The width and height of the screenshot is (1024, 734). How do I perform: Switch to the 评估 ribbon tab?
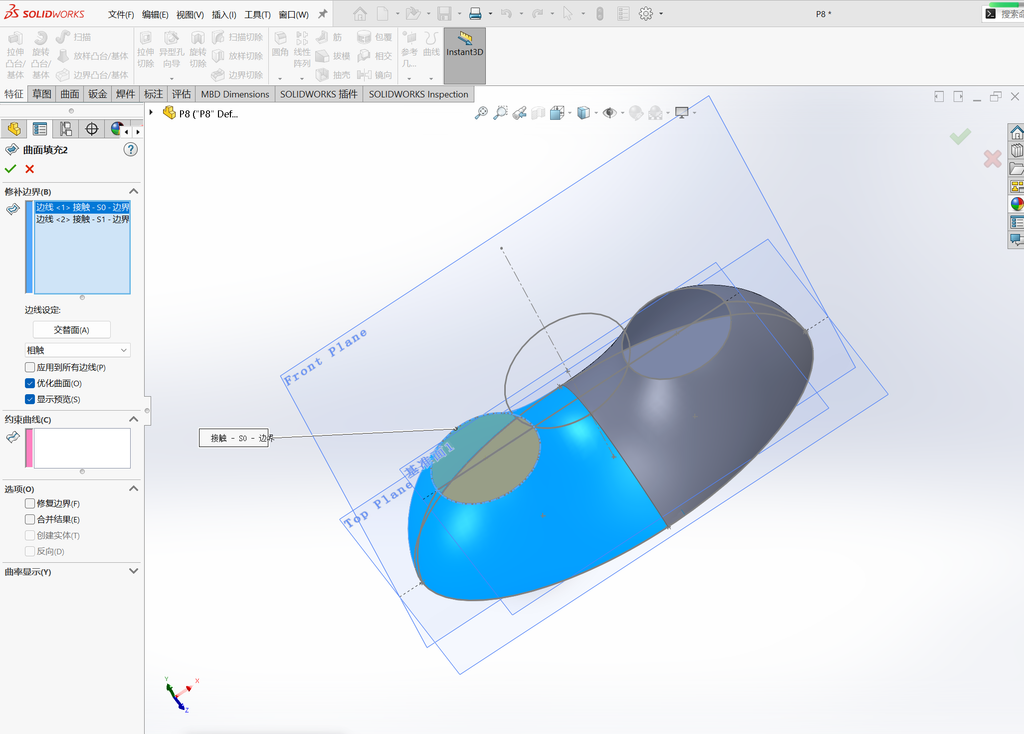click(x=181, y=94)
